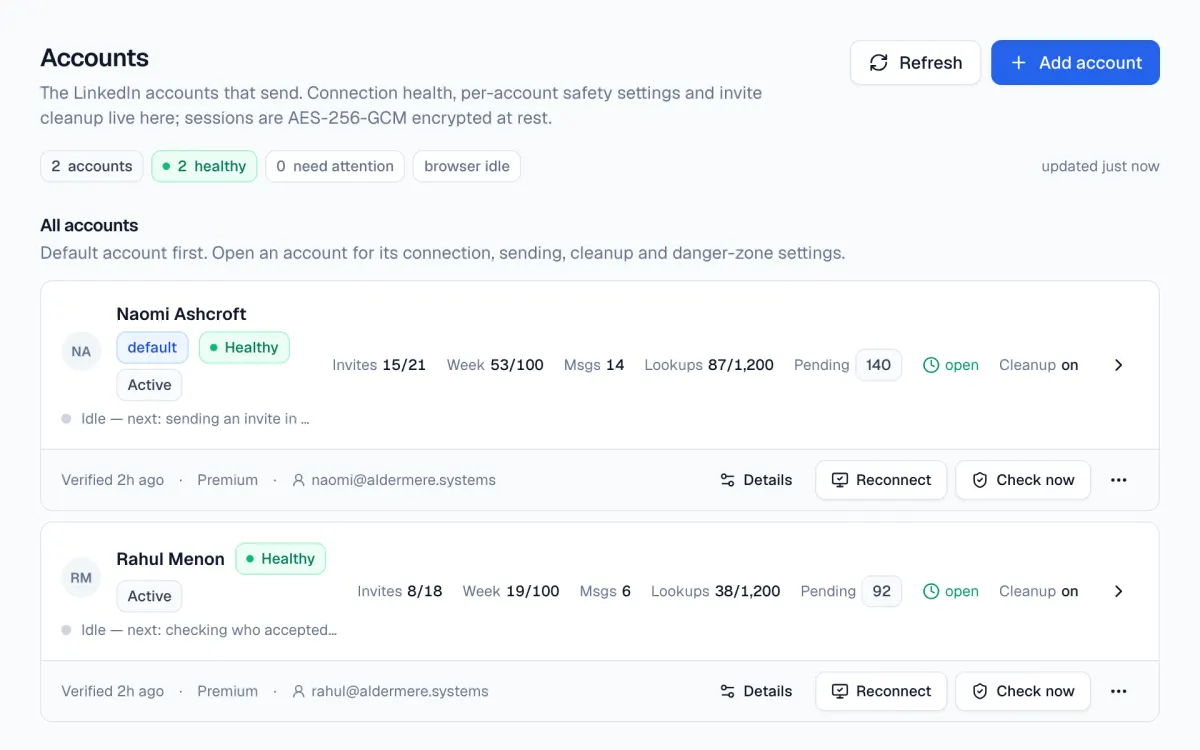Click the Add account button

coord(1075,62)
